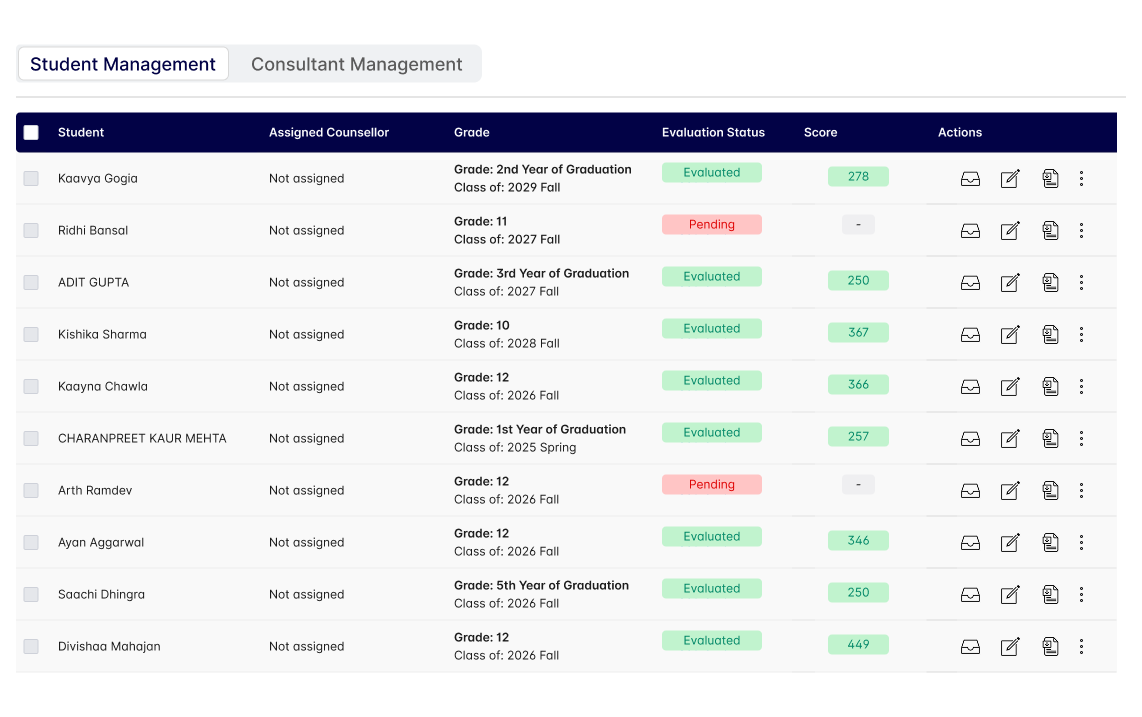1142x717 pixels.
Task: Check the row checkbox for Ayan Aggarwal
Action: [31, 542]
